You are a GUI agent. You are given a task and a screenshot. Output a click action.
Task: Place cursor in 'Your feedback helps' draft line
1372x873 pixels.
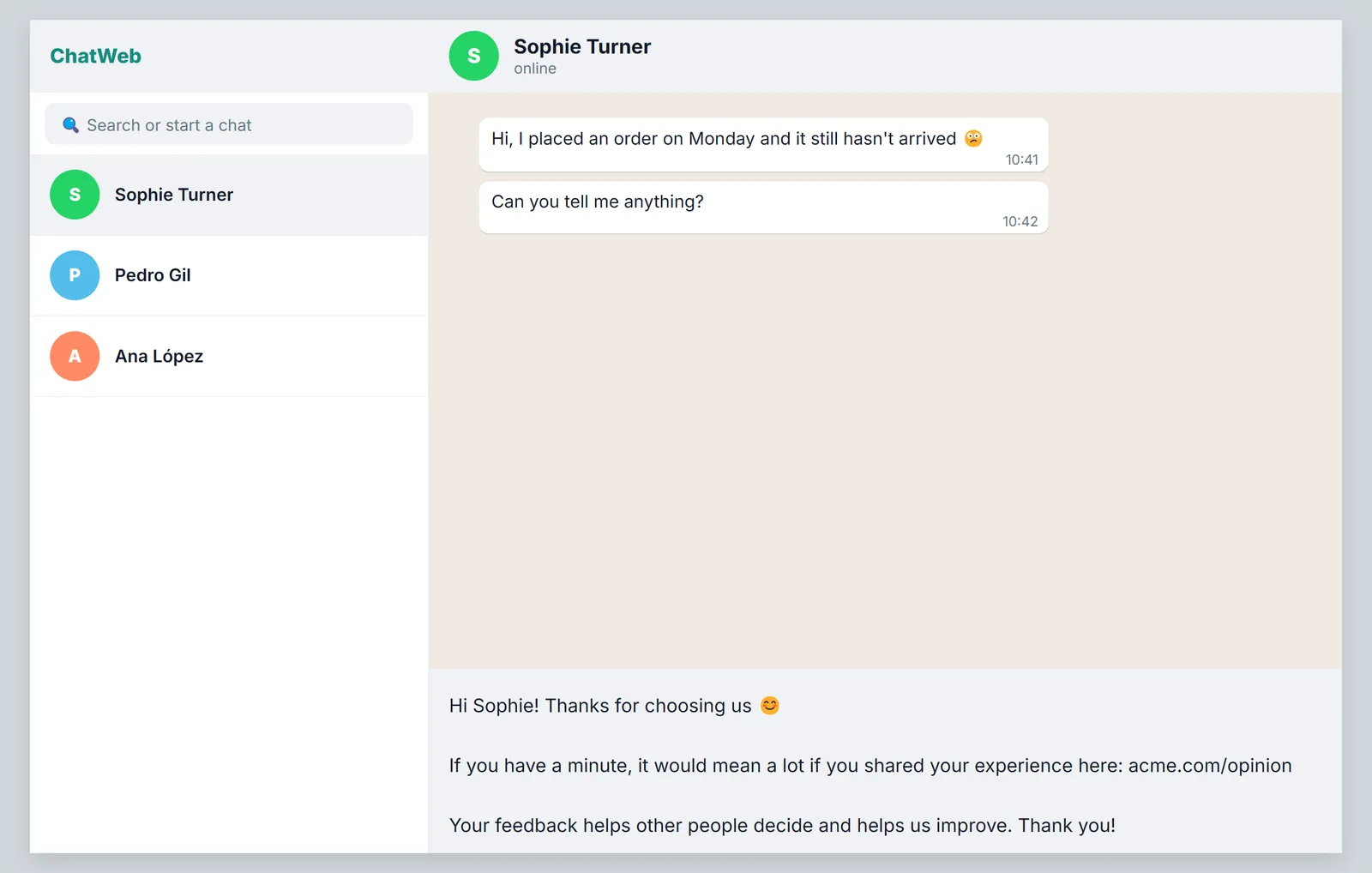(782, 825)
